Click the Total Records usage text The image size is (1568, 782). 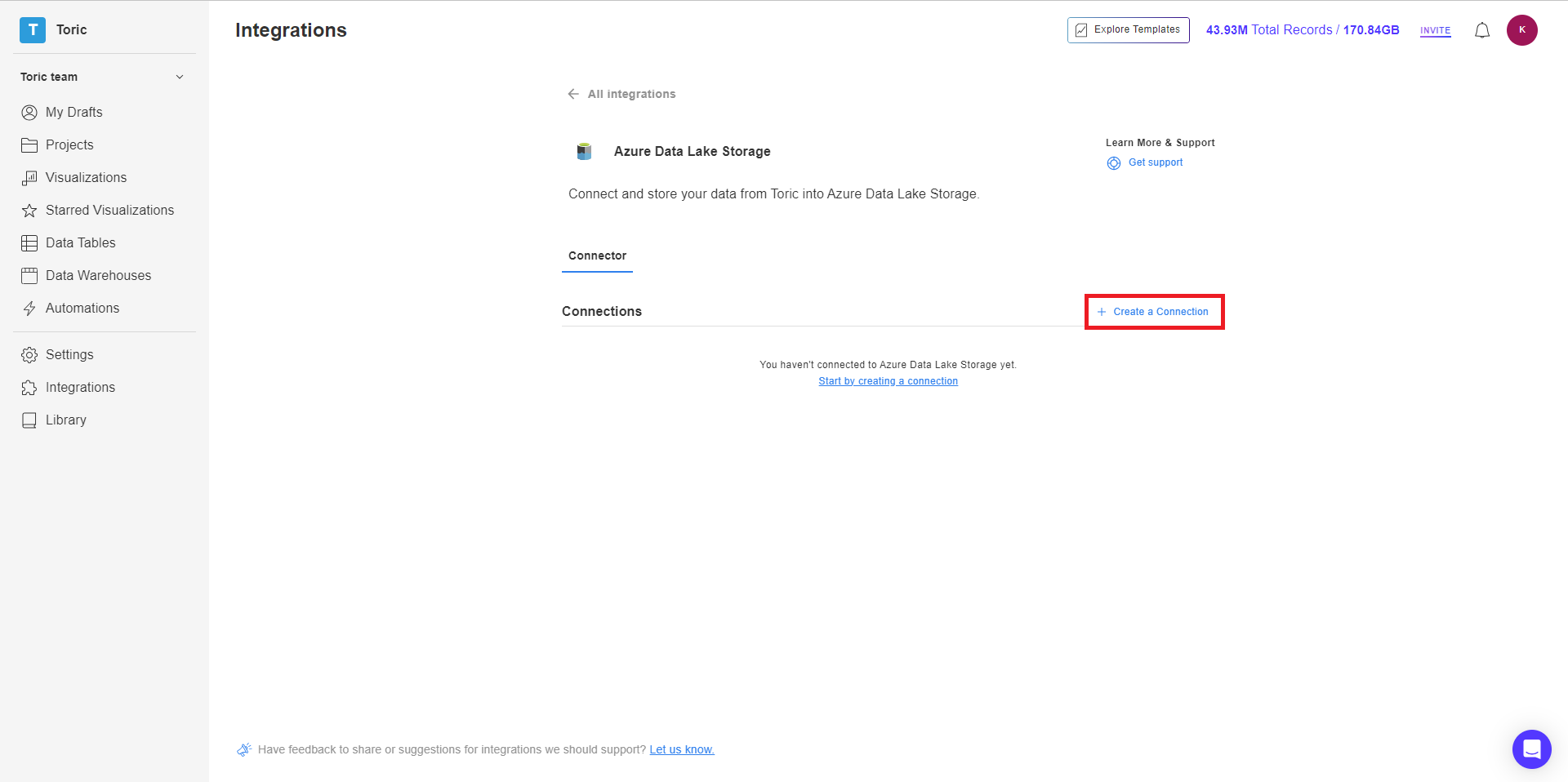[1303, 30]
